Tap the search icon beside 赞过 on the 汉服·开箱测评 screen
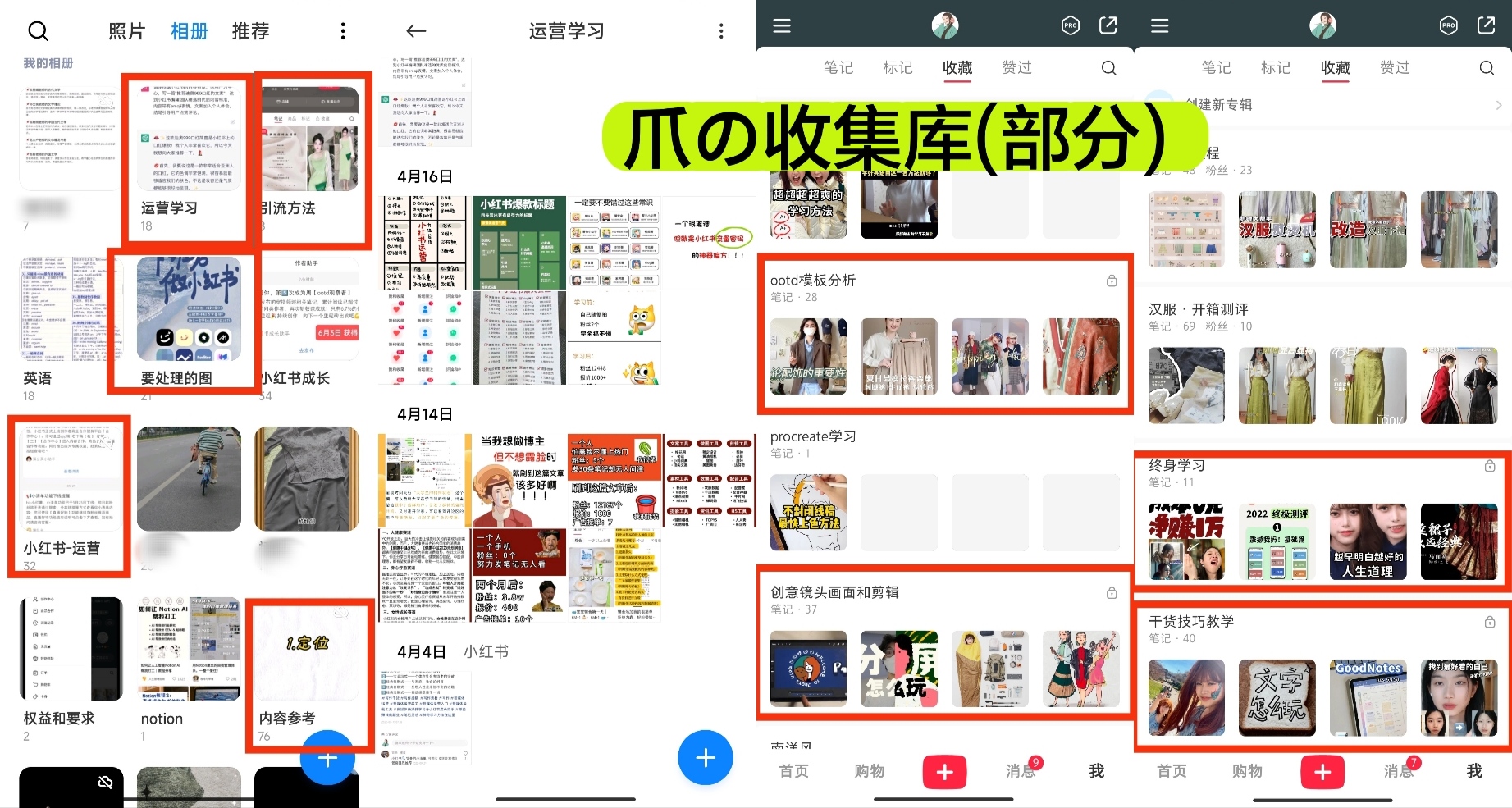Screen dimensions: 1512x808 coord(1487,68)
